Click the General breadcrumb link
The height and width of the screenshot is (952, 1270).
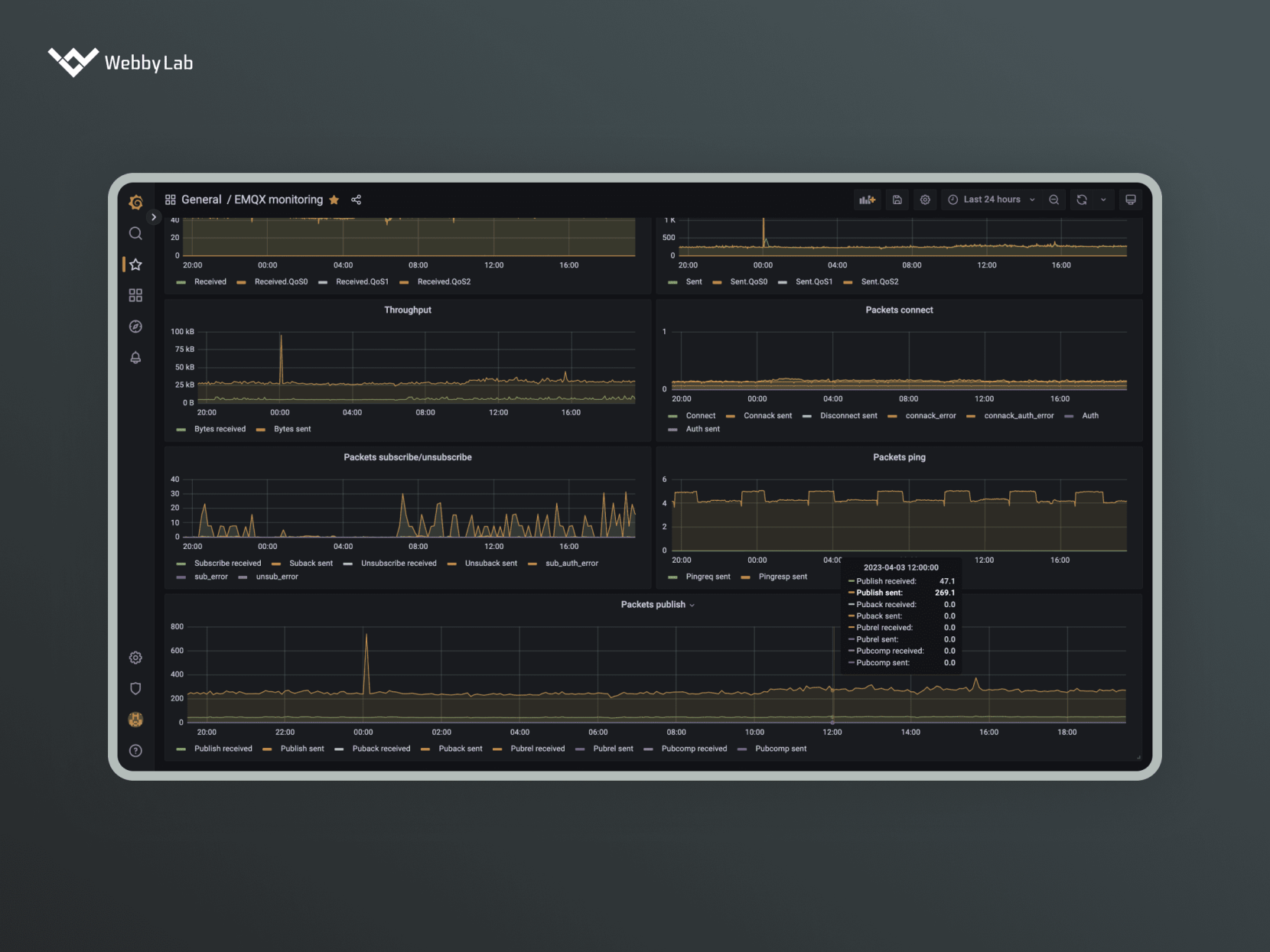click(x=201, y=200)
